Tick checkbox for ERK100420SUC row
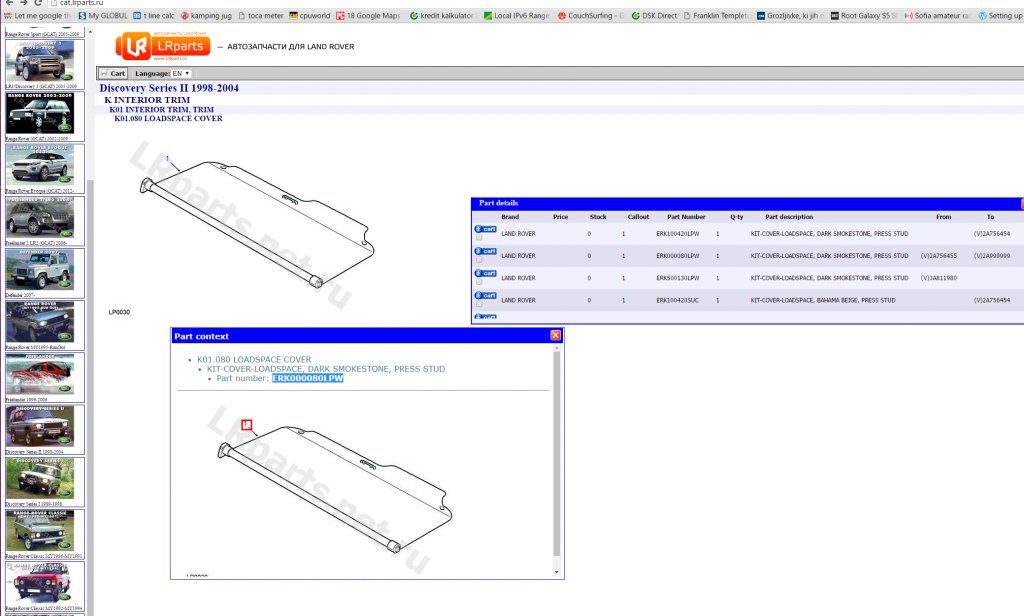This screenshot has height=616, width=1024. (x=479, y=304)
